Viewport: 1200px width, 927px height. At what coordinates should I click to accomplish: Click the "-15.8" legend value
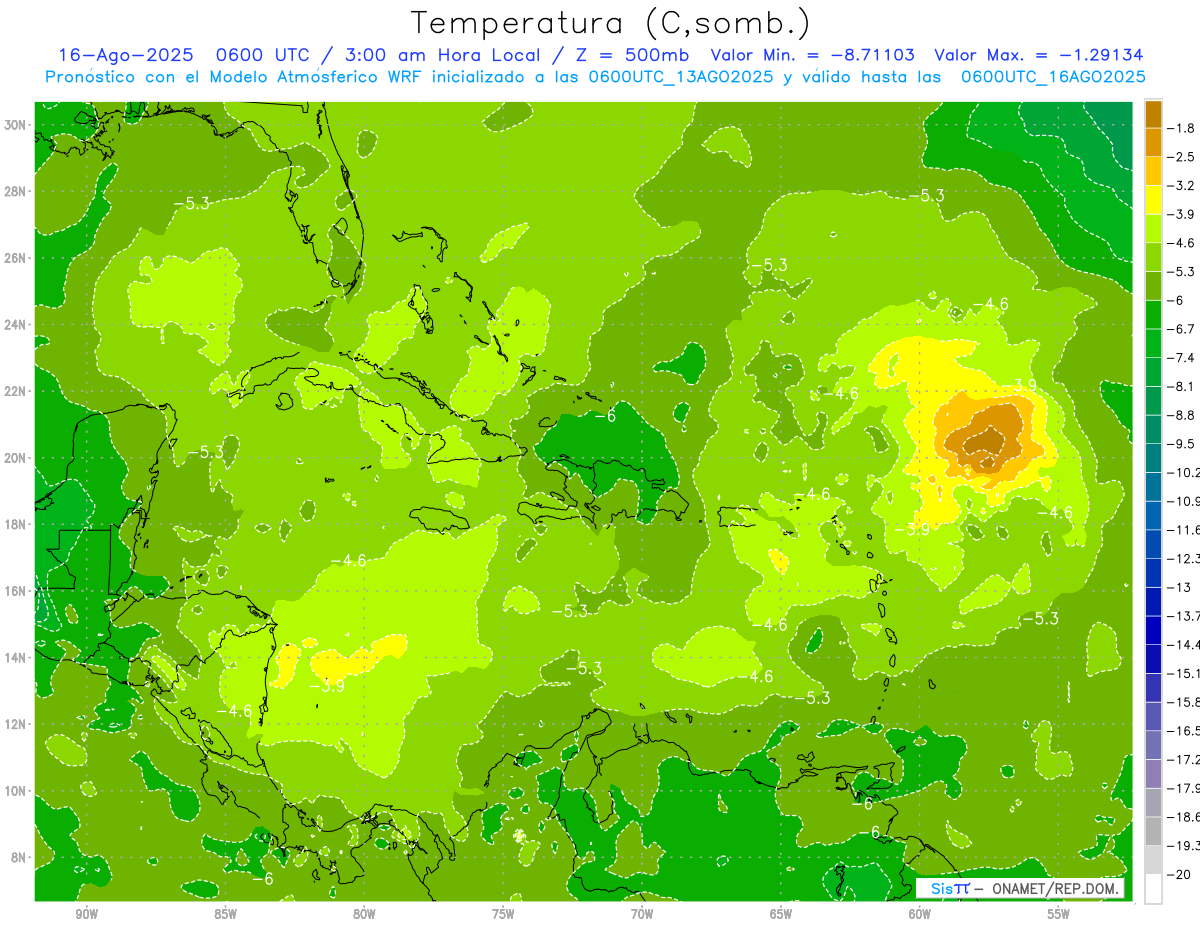(x=1184, y=702)
